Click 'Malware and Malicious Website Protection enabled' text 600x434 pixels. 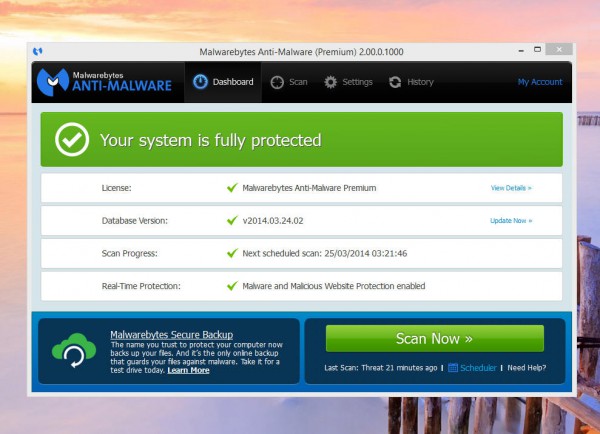coord(334,286)
